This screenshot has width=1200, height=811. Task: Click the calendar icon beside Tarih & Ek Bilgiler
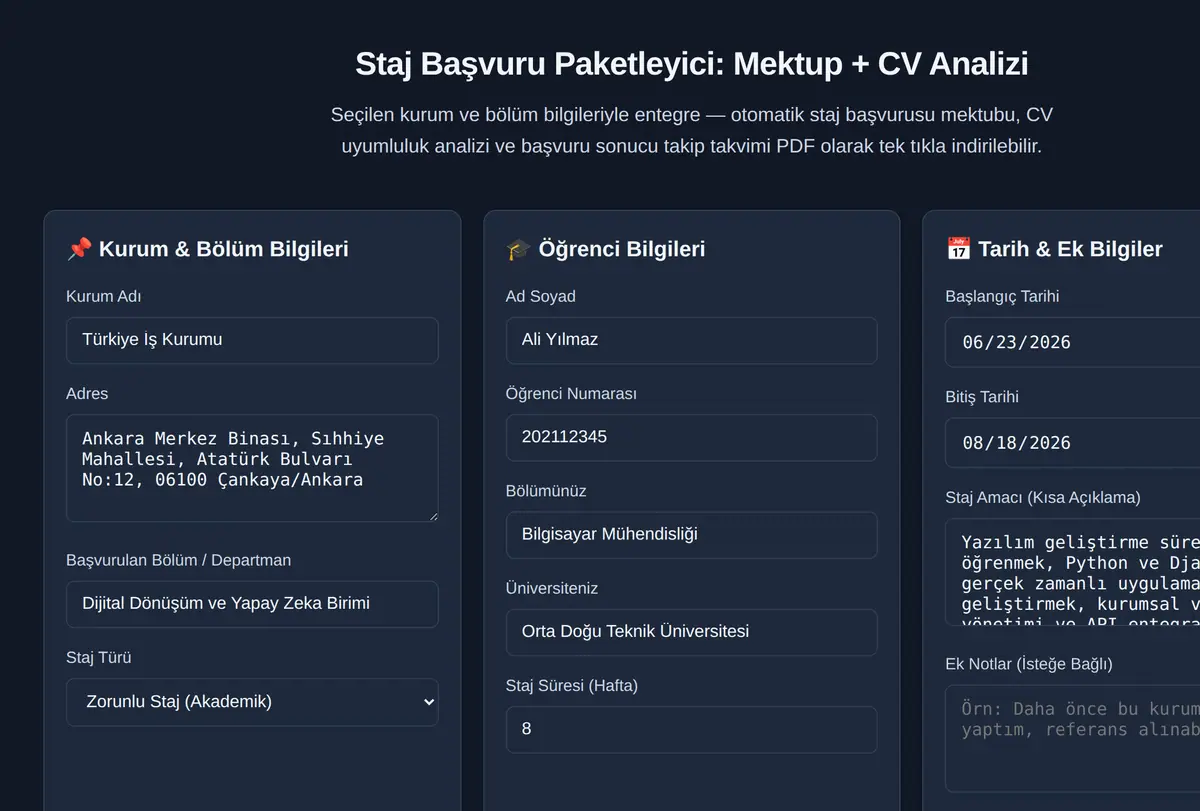tap(958, 249)
